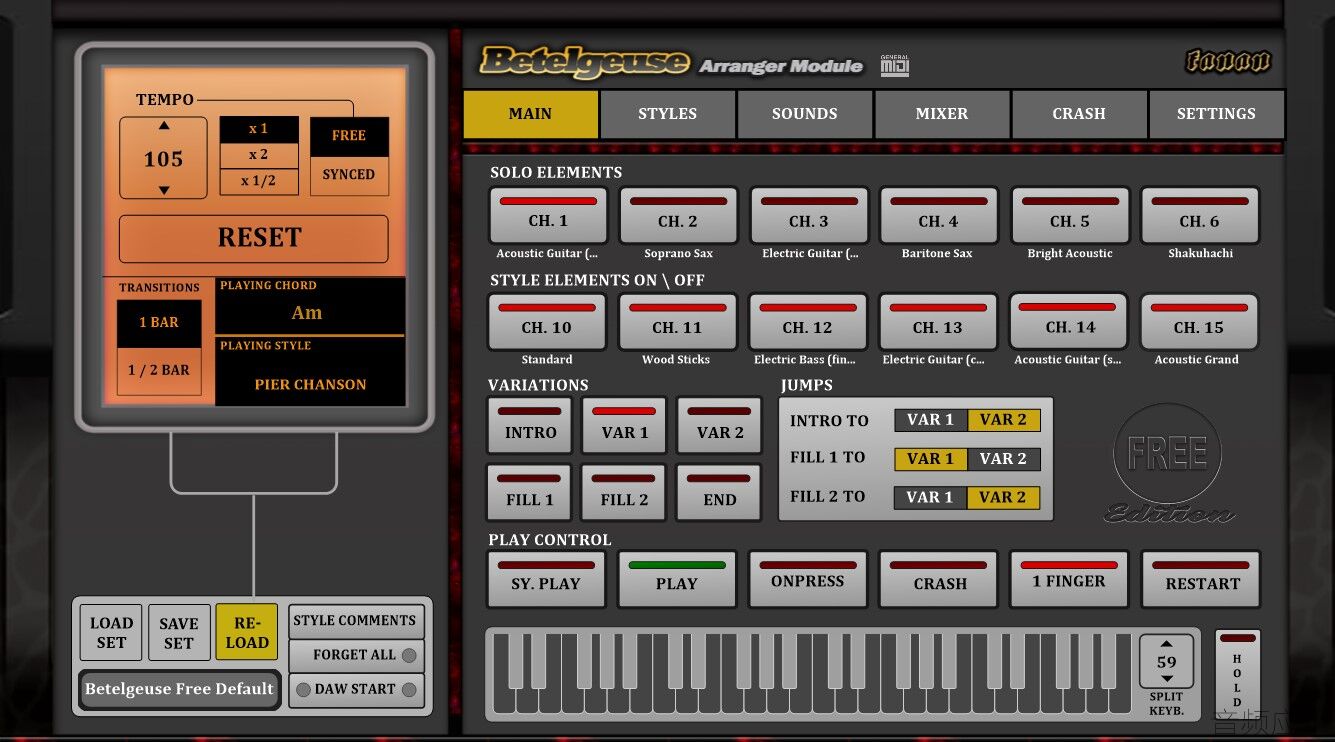Go to the CRASH tab
Screen dimensions: 1335x742
1079,114
